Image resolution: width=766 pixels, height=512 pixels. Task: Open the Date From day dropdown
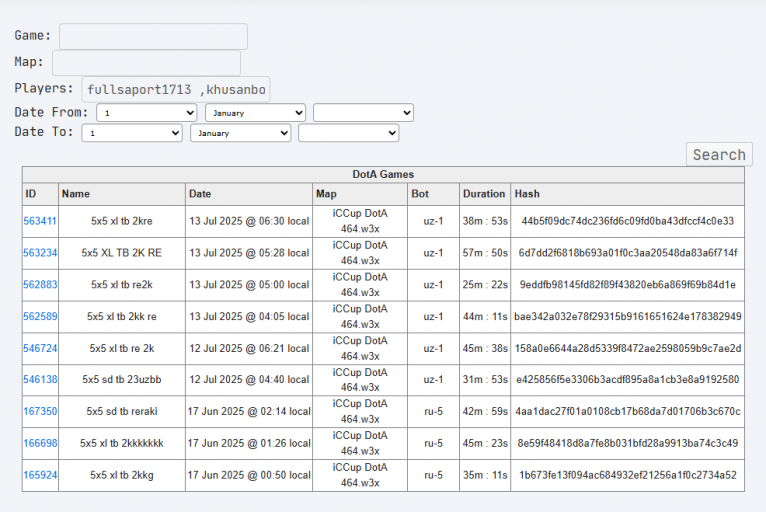(147, 113)
